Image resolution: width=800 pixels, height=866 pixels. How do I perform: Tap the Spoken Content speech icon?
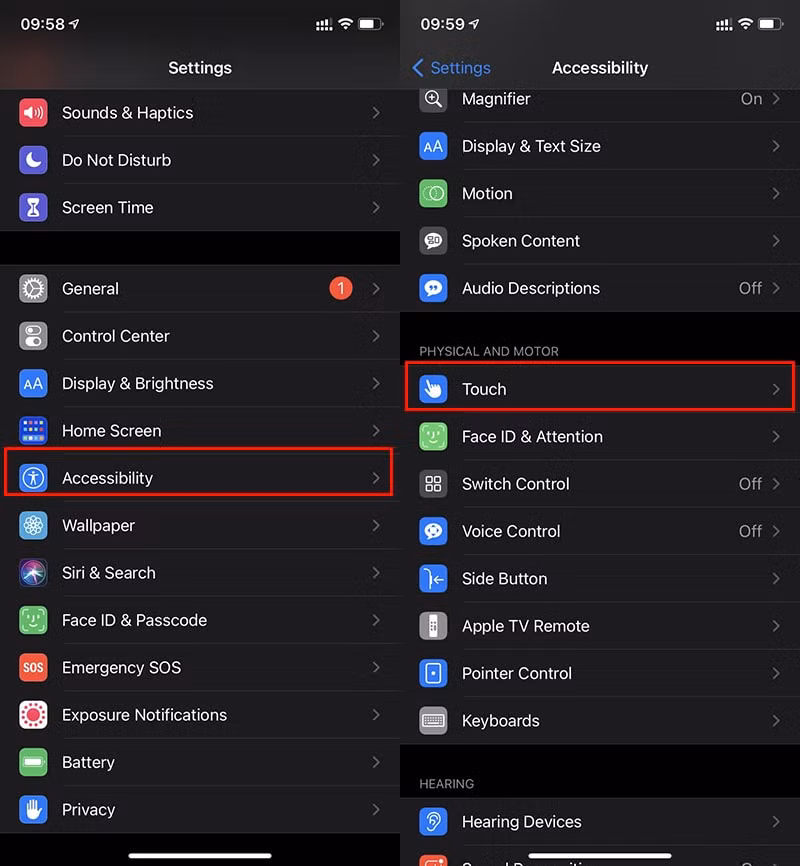433,241
